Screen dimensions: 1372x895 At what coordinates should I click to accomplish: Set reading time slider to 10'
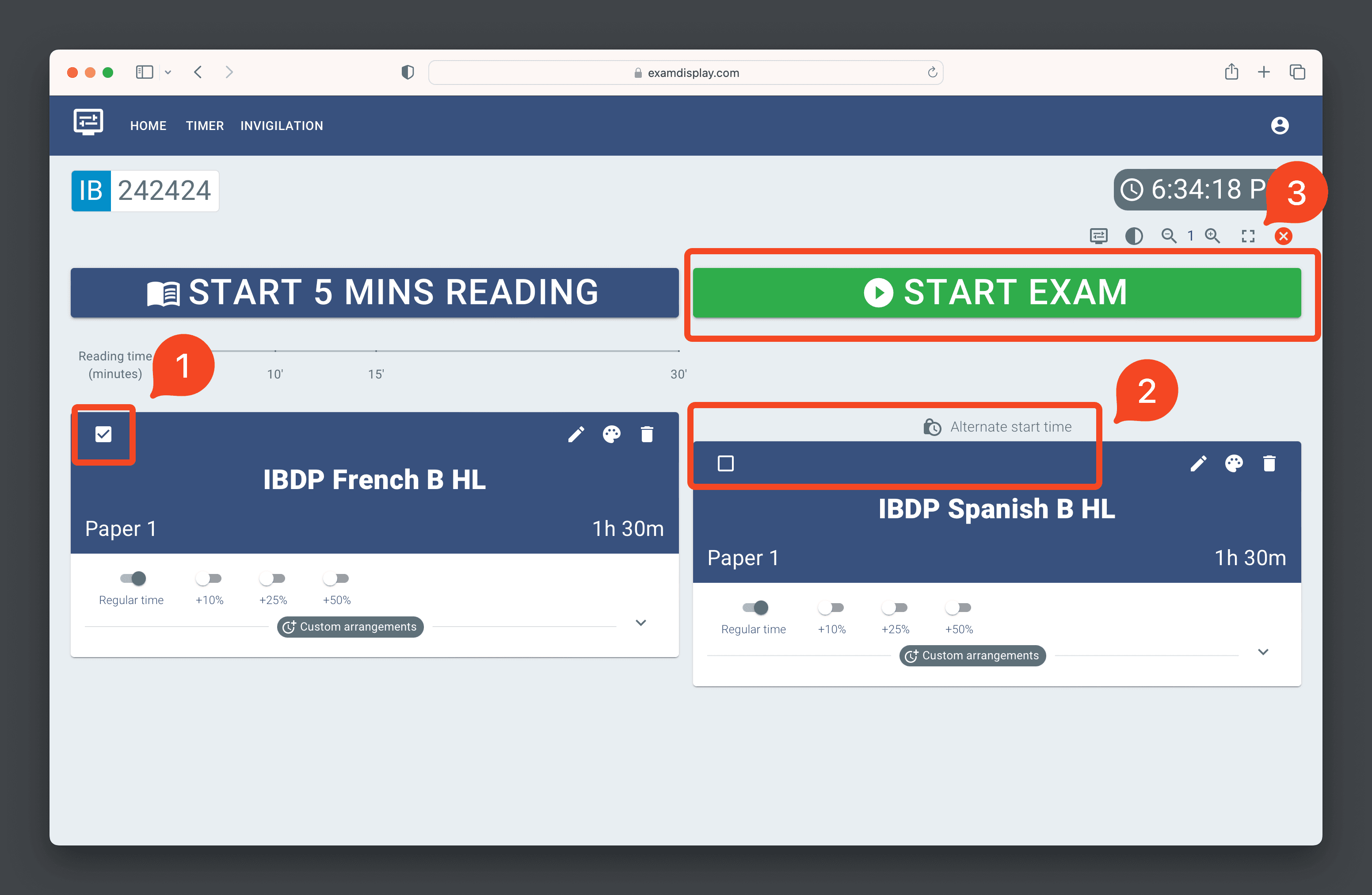coord(275,351)
